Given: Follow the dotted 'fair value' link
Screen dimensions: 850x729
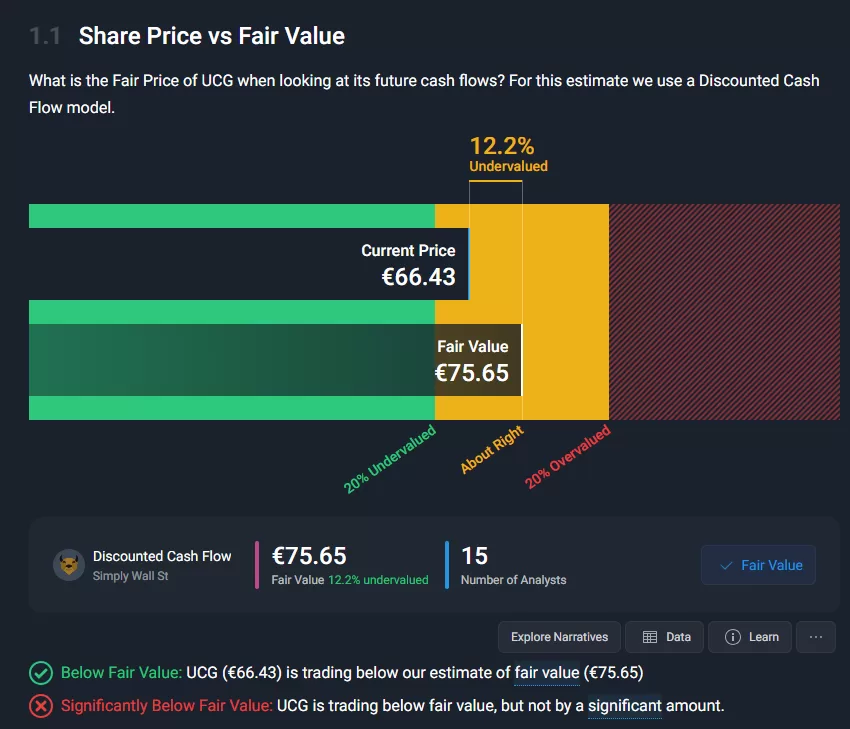Looking at the screenshot, I should click(x=546, y=673).
